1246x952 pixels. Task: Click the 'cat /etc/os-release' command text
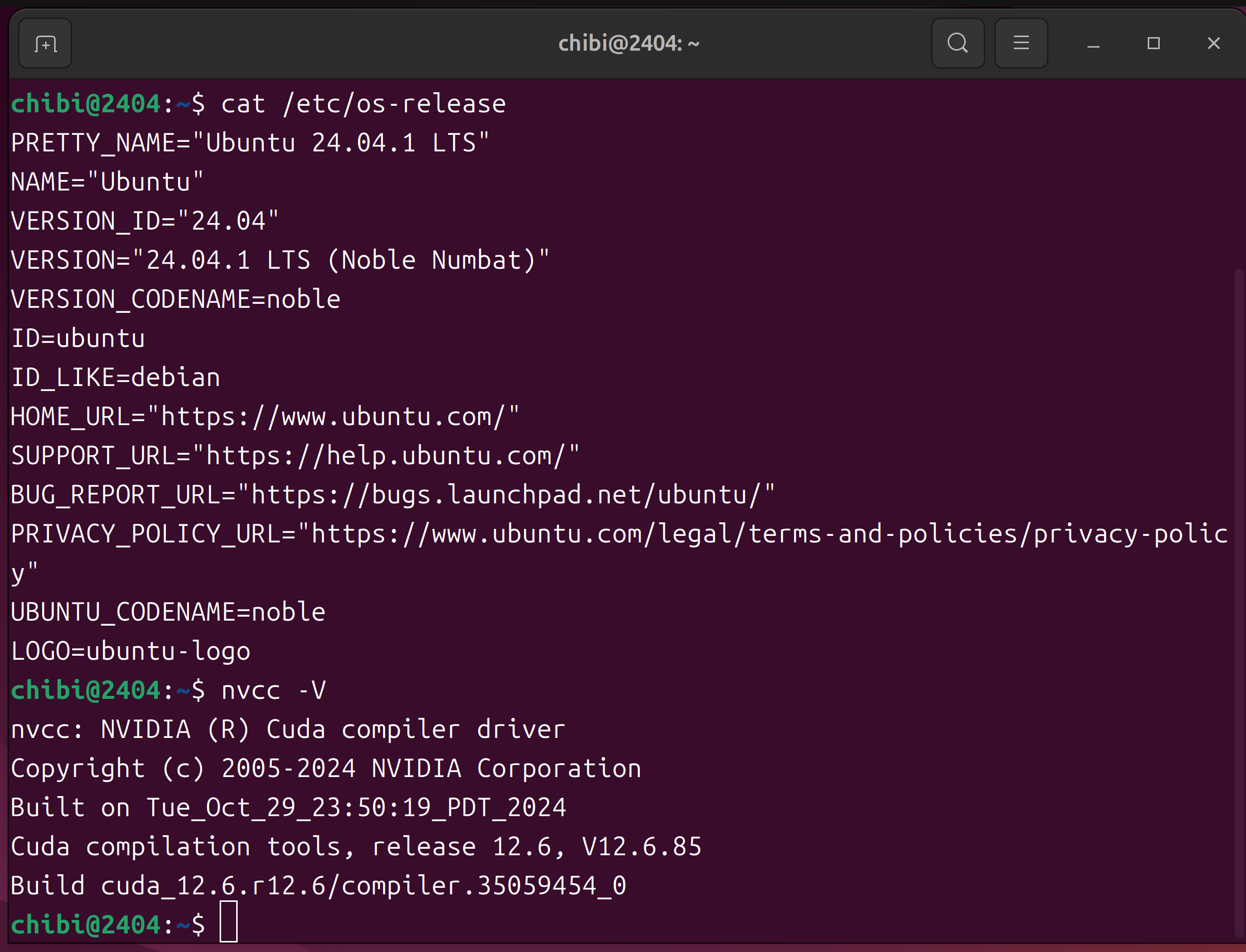(x=363, y=104)
